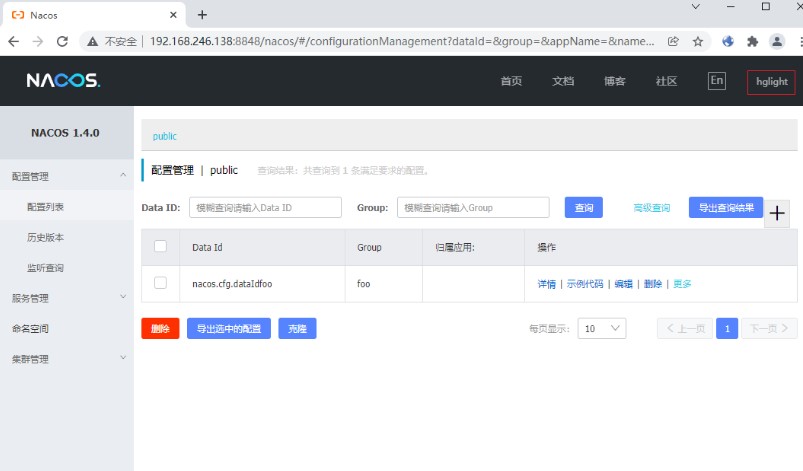Open the page size dropdown showing 10

[x=602, y=329]
